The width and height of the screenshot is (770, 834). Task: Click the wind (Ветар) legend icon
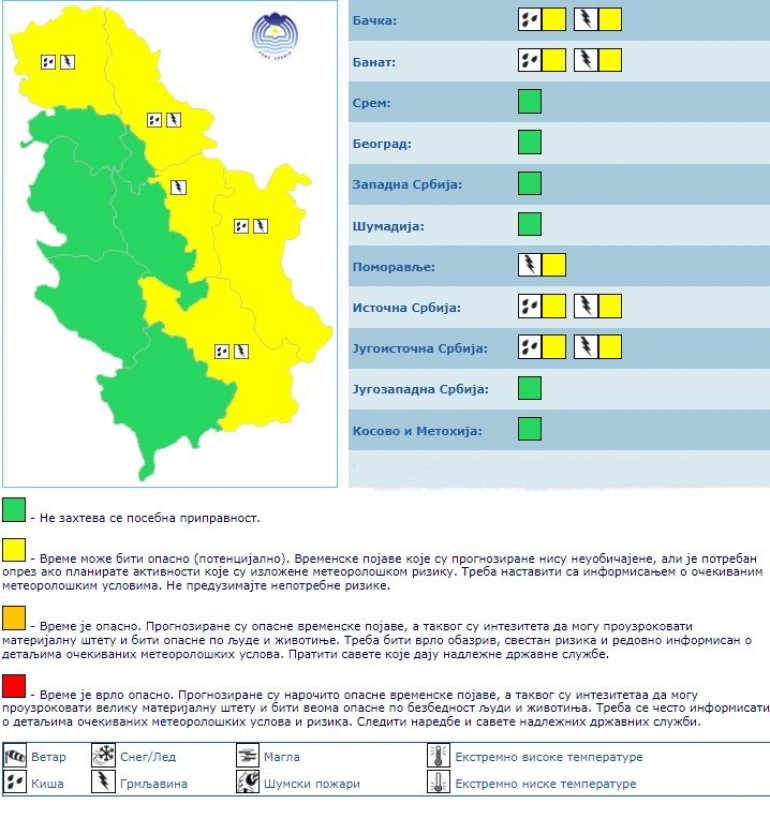(x=15, y=757)
